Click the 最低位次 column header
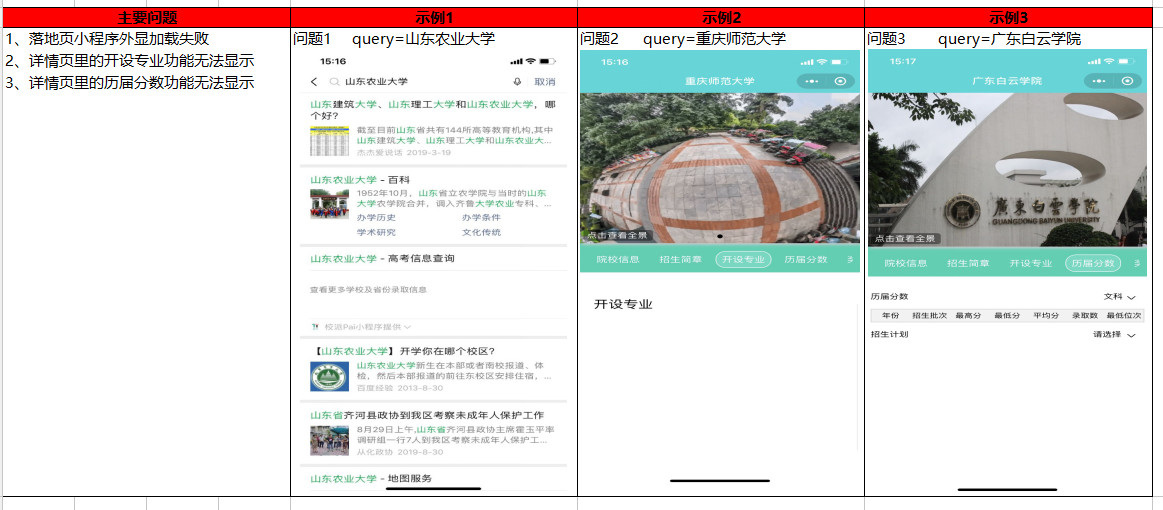 point(1124,316)
